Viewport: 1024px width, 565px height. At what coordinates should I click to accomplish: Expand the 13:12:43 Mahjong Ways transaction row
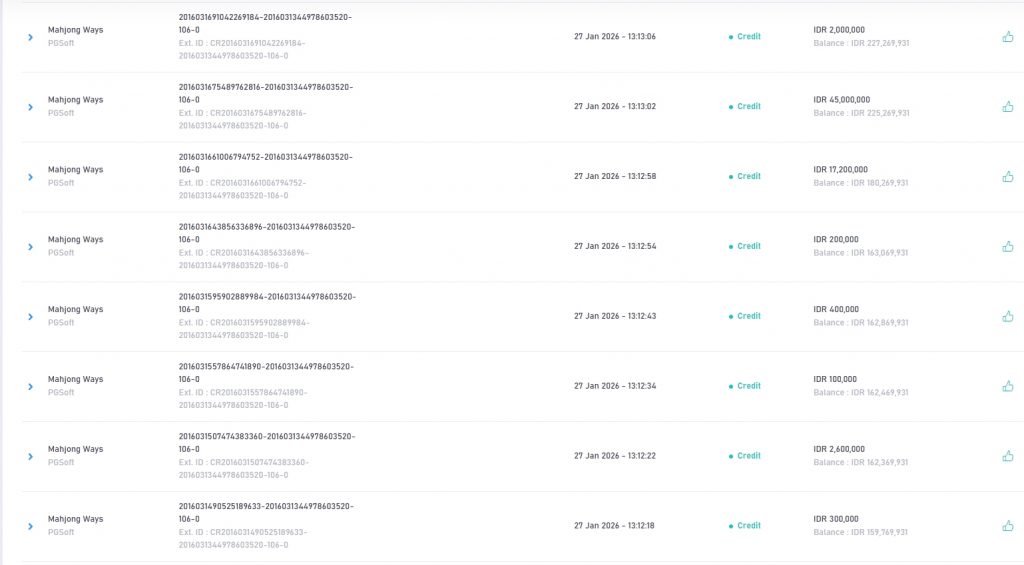pos(30,317)
